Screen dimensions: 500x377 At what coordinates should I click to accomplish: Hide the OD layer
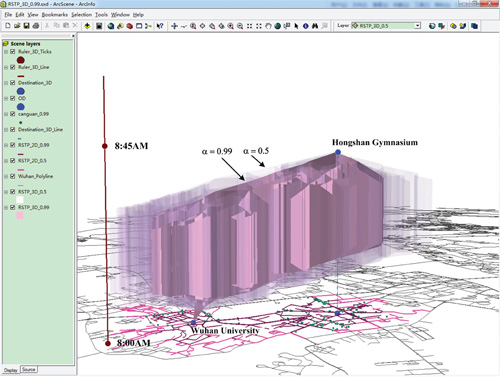click(13, 98)
